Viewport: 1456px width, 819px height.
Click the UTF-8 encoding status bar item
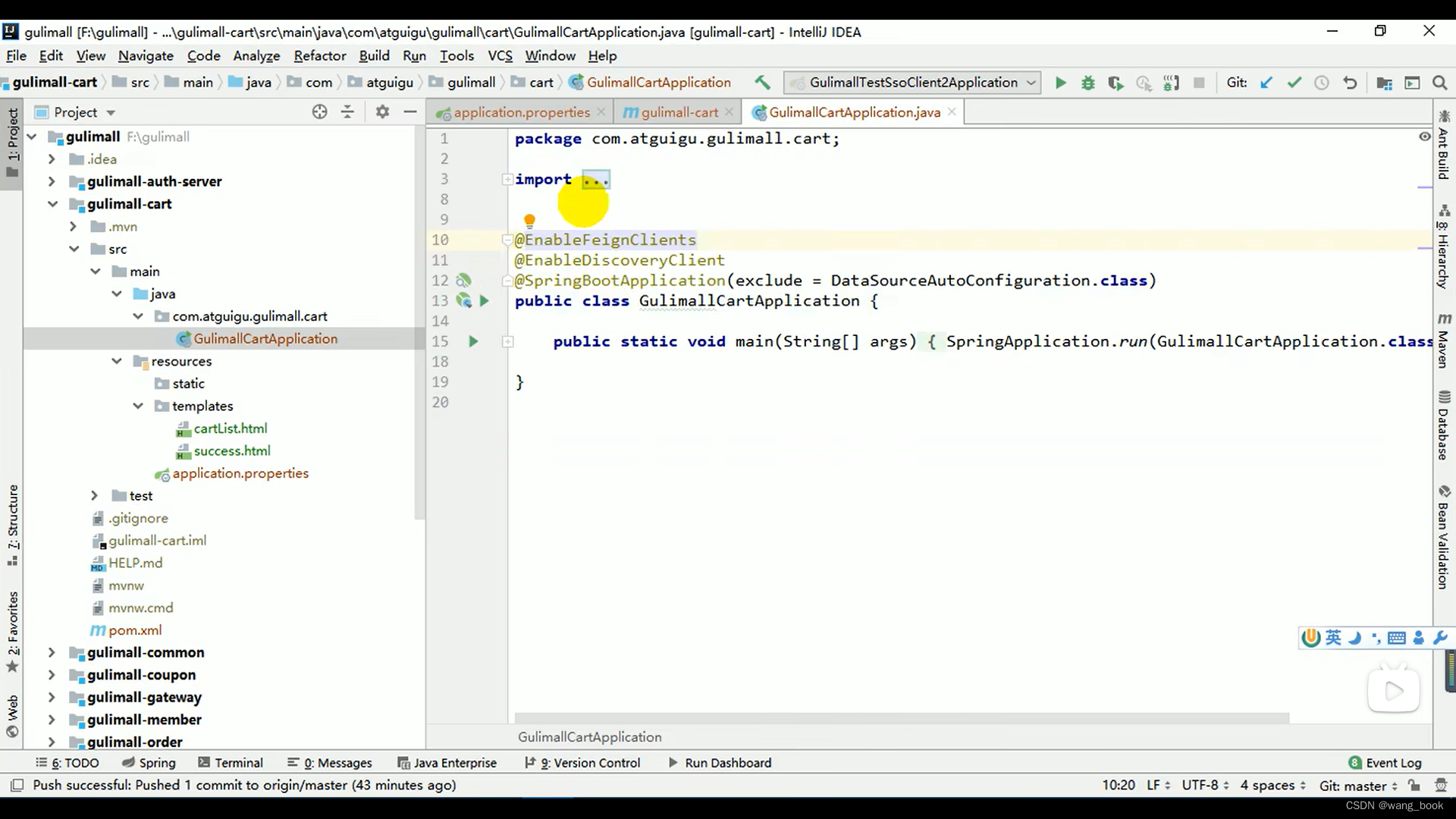tap(1200, 785)
